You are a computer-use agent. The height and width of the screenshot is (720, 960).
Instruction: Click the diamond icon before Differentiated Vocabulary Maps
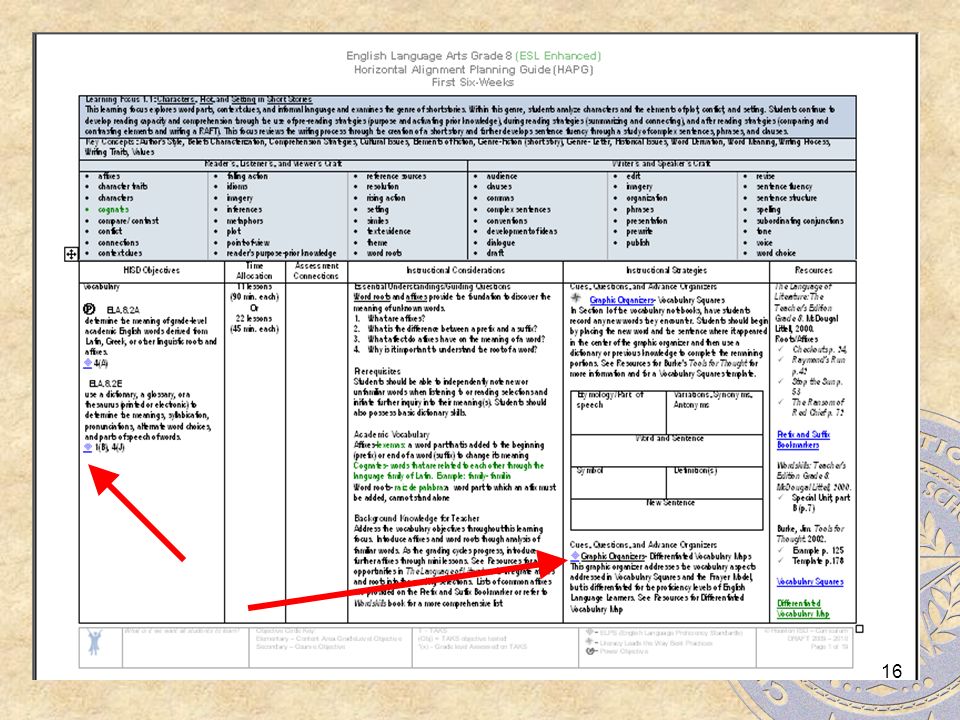pos(575,556)
